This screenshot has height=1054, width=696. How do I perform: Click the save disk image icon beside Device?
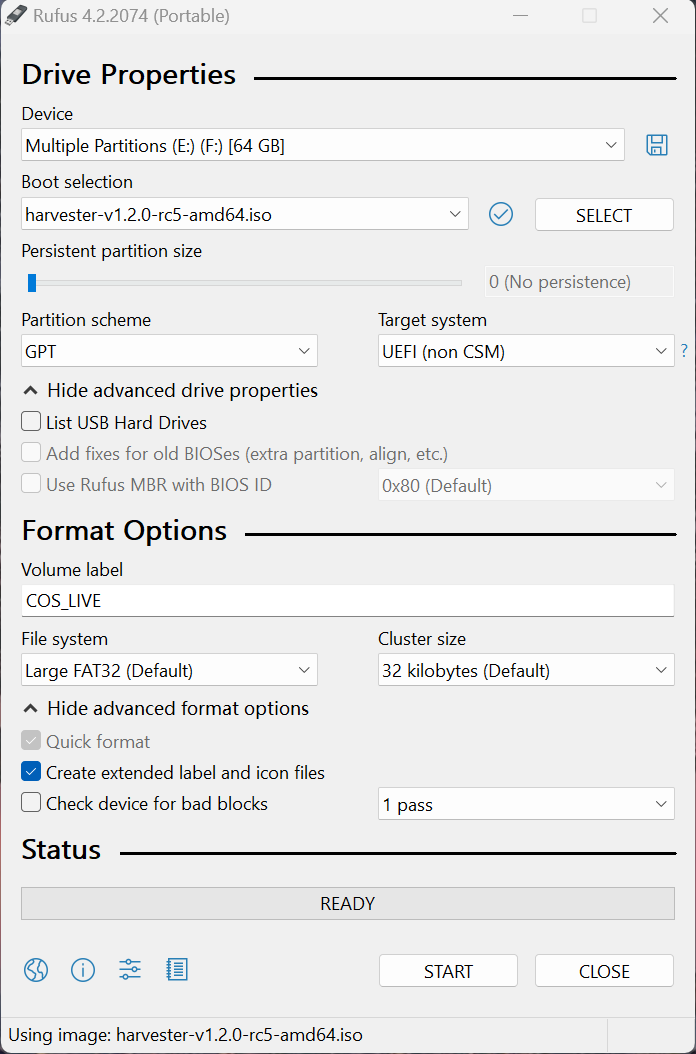tap(657, 145)
